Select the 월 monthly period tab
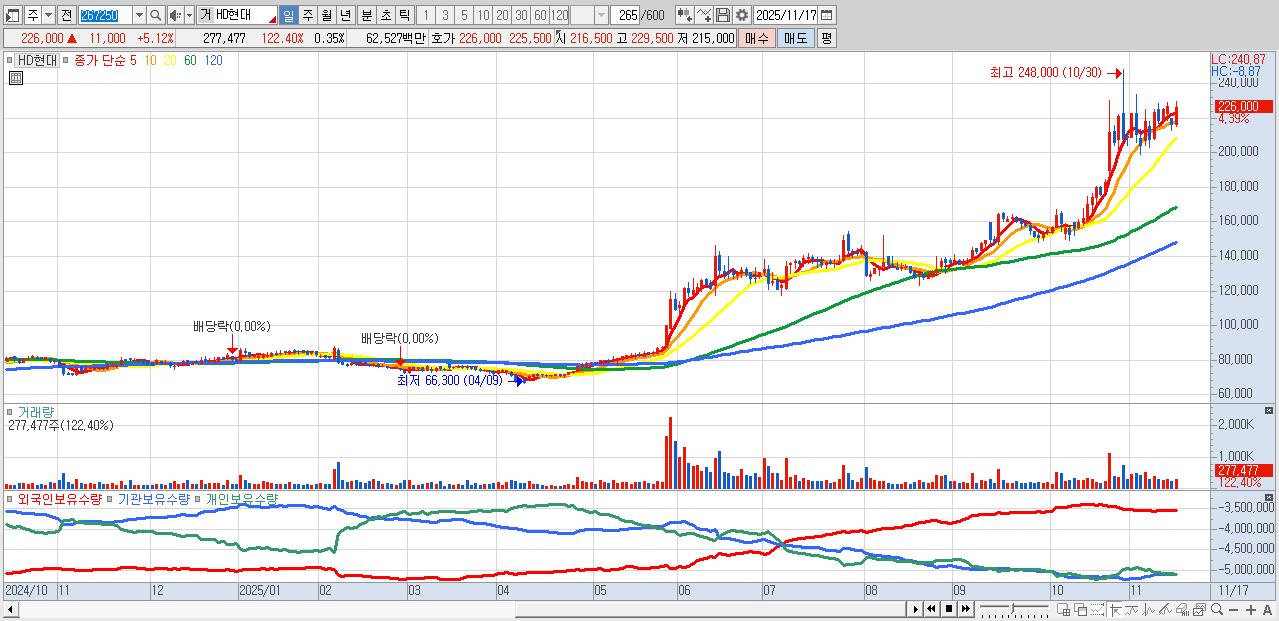 point(326,15)
